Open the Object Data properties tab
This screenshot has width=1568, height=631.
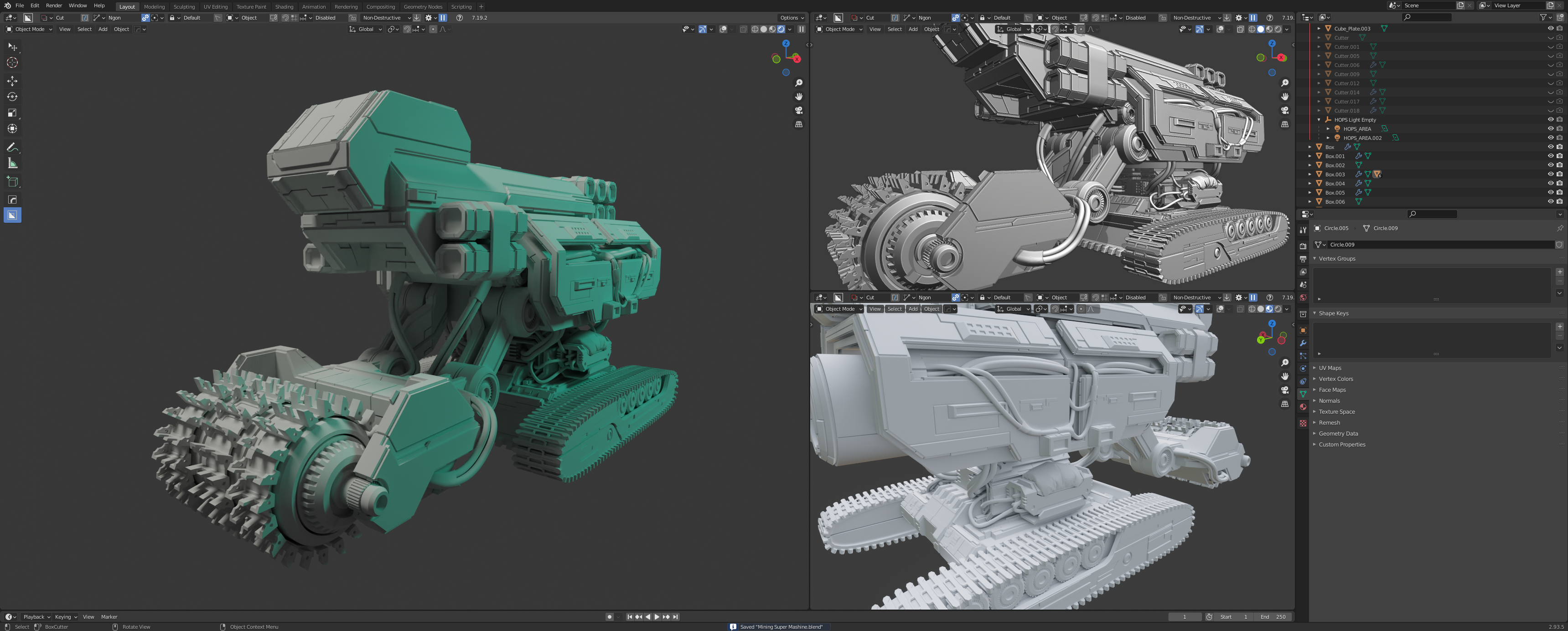(1303, 394)
